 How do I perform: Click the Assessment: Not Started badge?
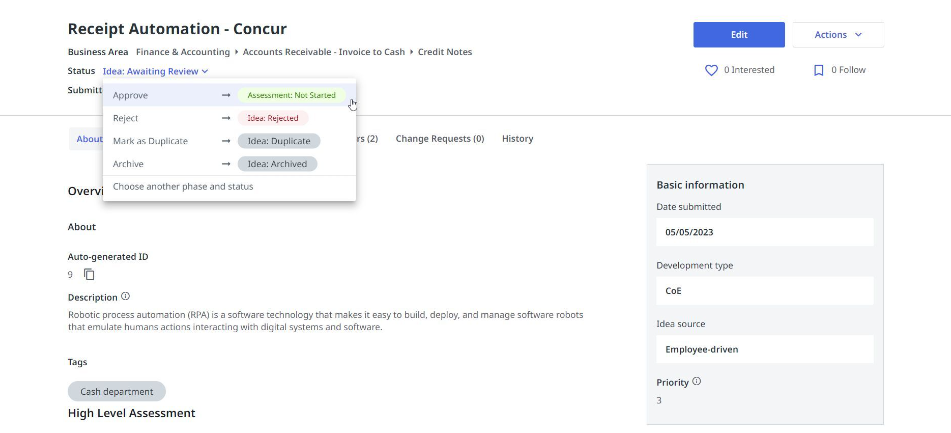[x=291, y=95]
